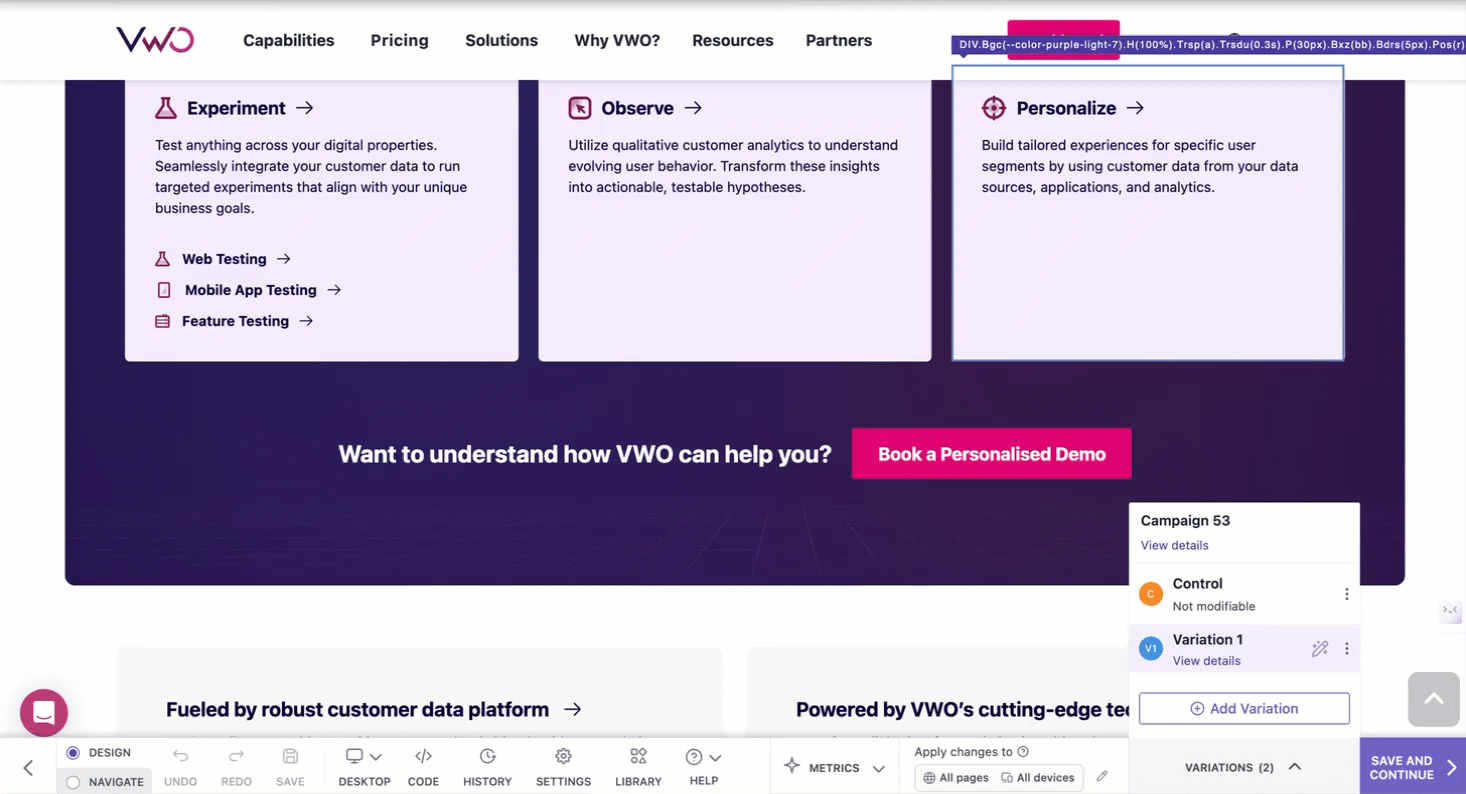
Task: Click the magic wand icon on Variation 1
Action: pyautogui.click(x=1319, y=649)
